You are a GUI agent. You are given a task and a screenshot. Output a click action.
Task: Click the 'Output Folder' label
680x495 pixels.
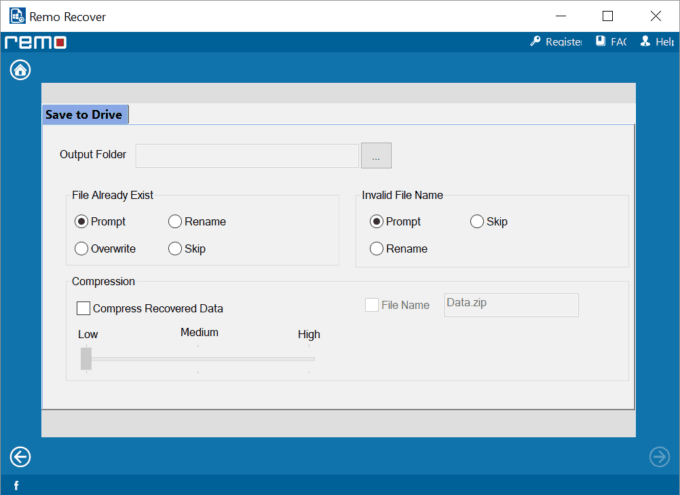click(93, 154)
